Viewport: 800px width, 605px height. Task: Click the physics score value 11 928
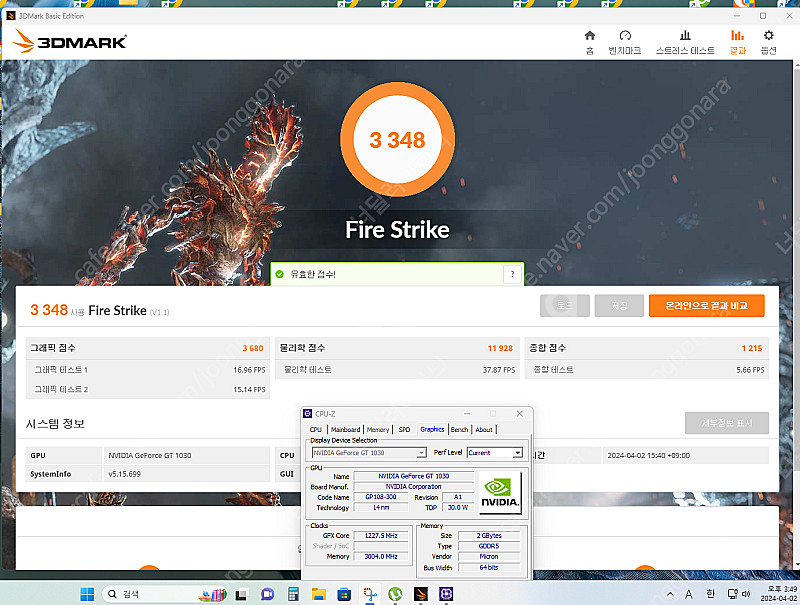(500, 348)
